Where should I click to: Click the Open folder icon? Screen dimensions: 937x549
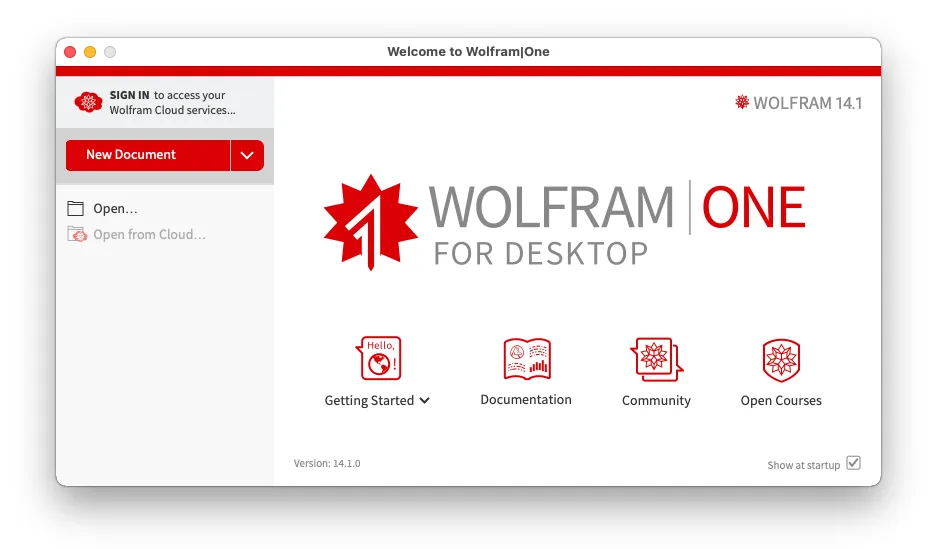click(75, 208)
